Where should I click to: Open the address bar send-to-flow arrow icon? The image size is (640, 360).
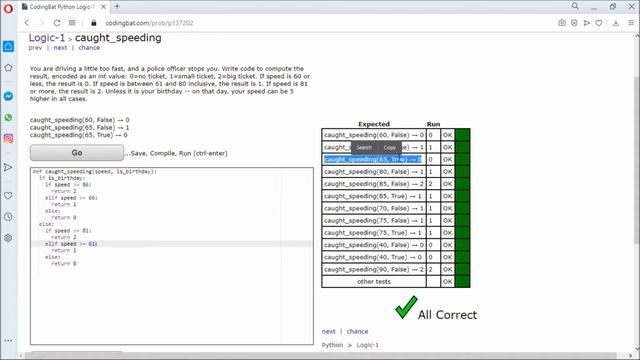pyautogui.click(x=587, y=23)
